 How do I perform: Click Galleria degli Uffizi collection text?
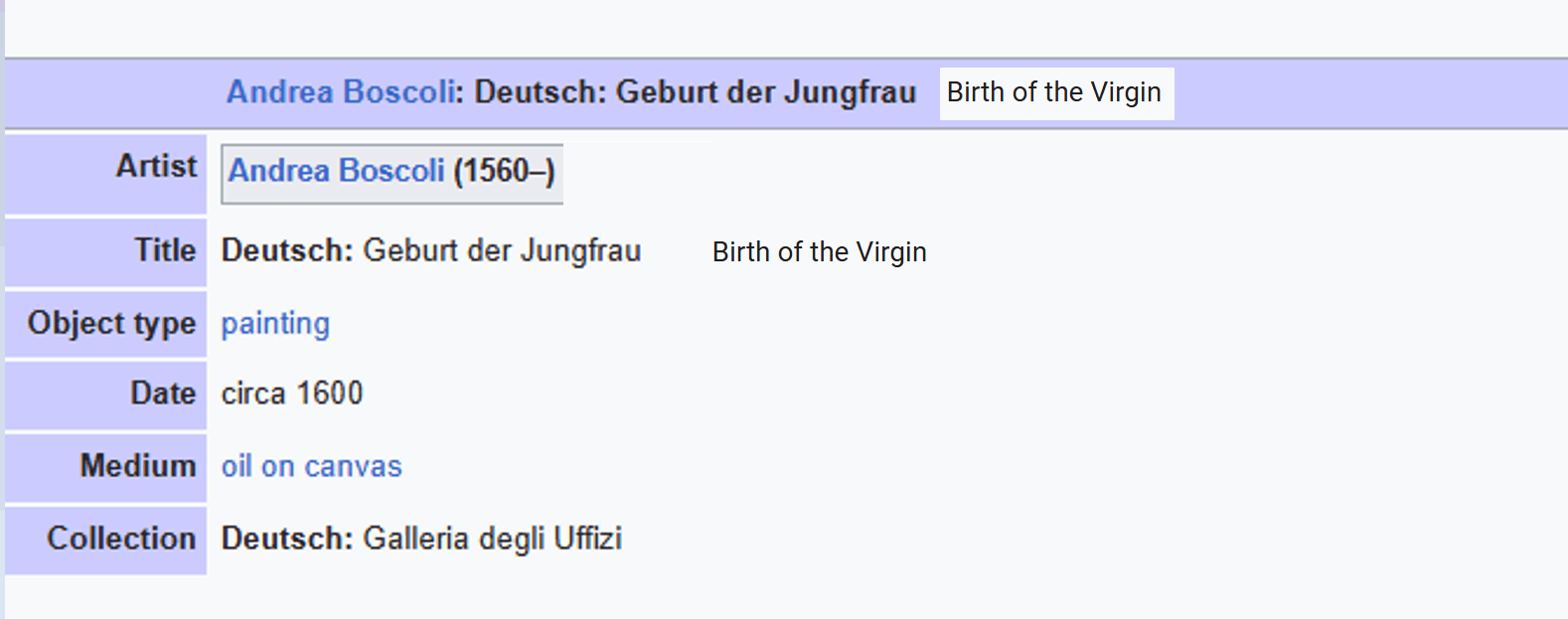tap(493, 539)
